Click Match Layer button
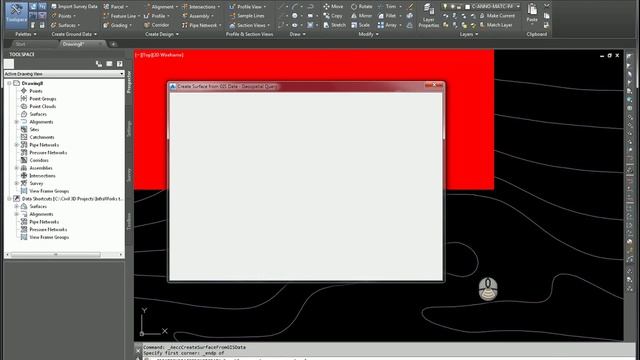Screen dimensions: 640x360 point(496,25)
